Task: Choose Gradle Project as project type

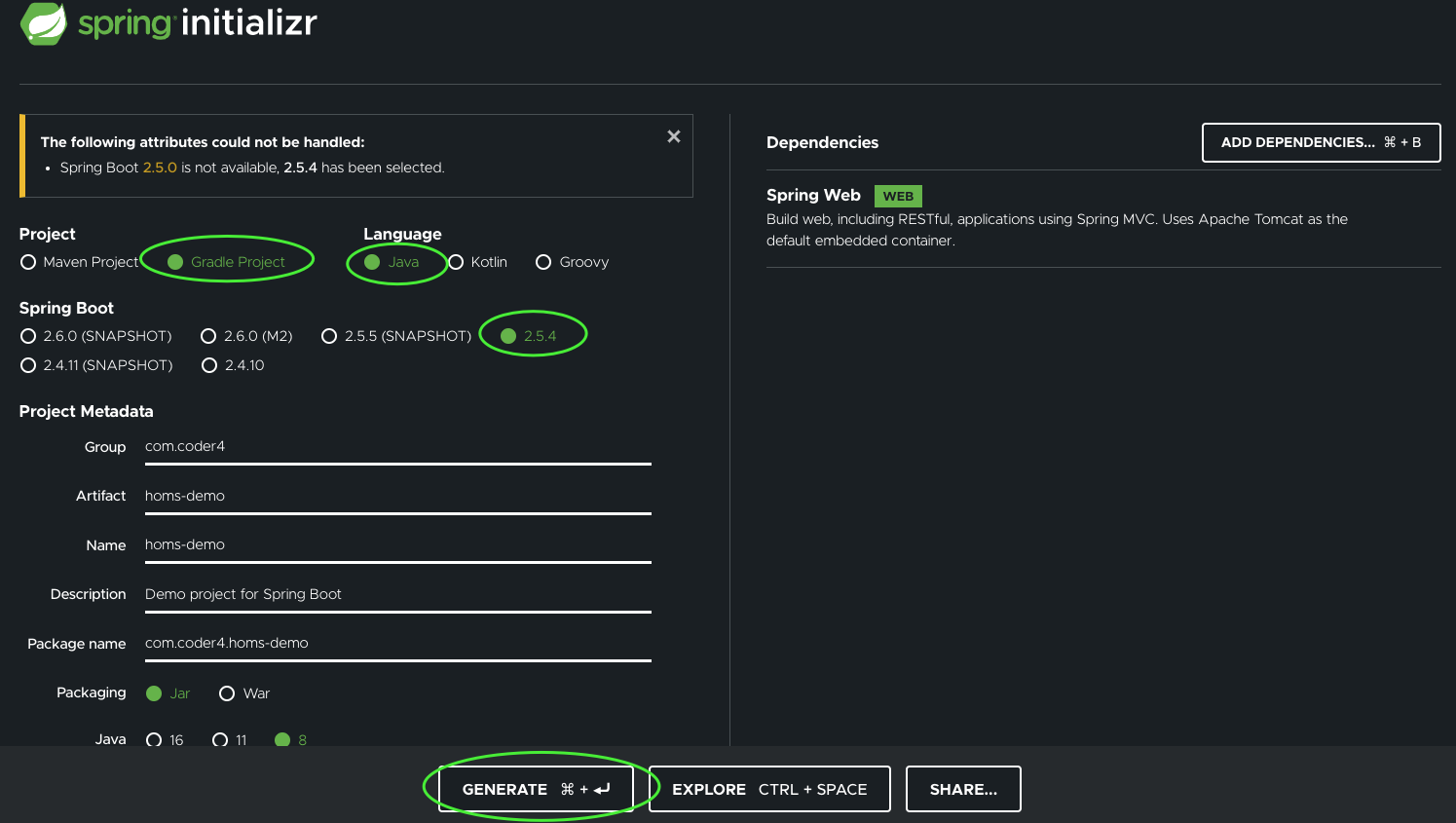Action: click(x=176, y=262)
